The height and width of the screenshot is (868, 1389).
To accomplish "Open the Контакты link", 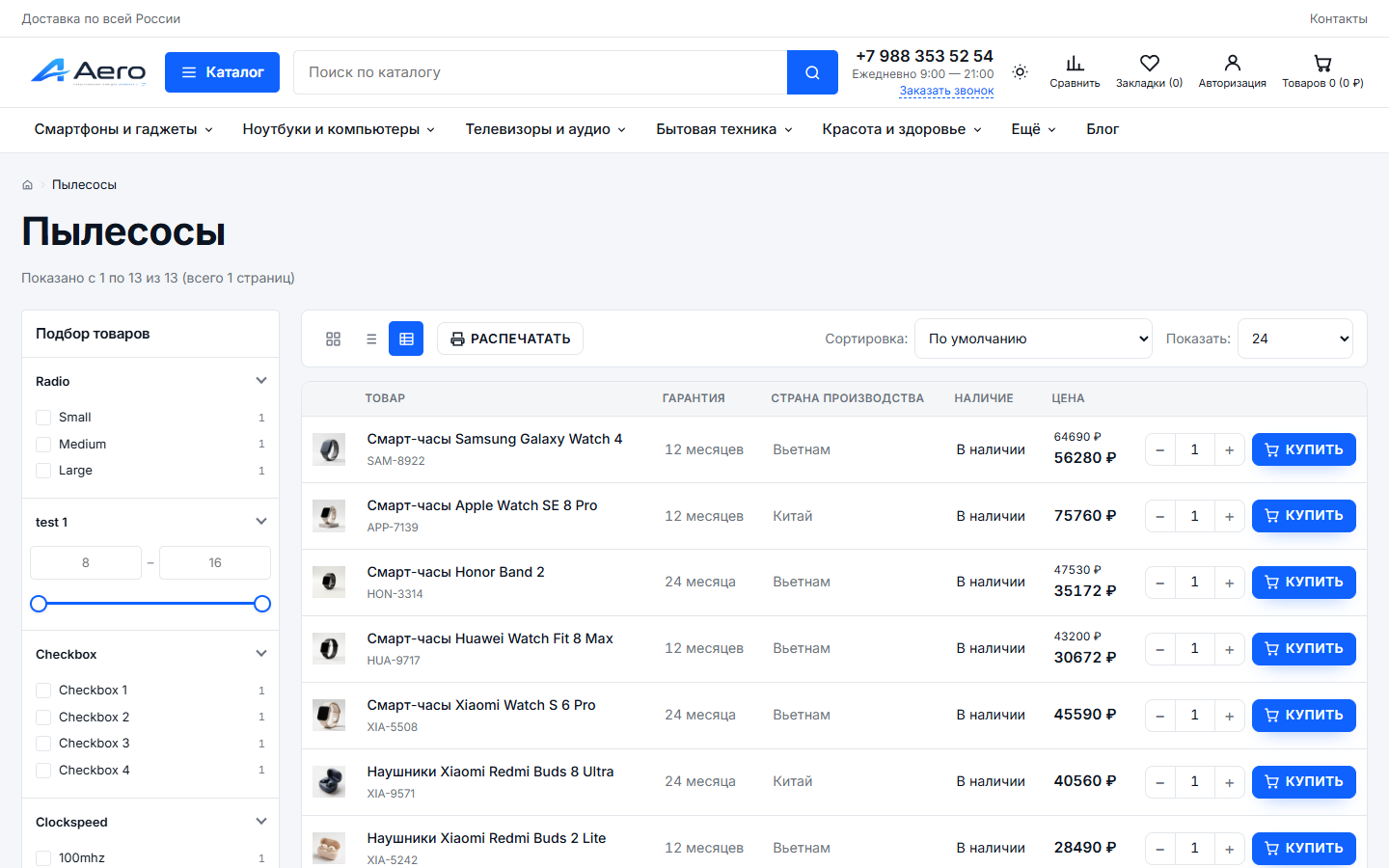I will [1338, 18].
